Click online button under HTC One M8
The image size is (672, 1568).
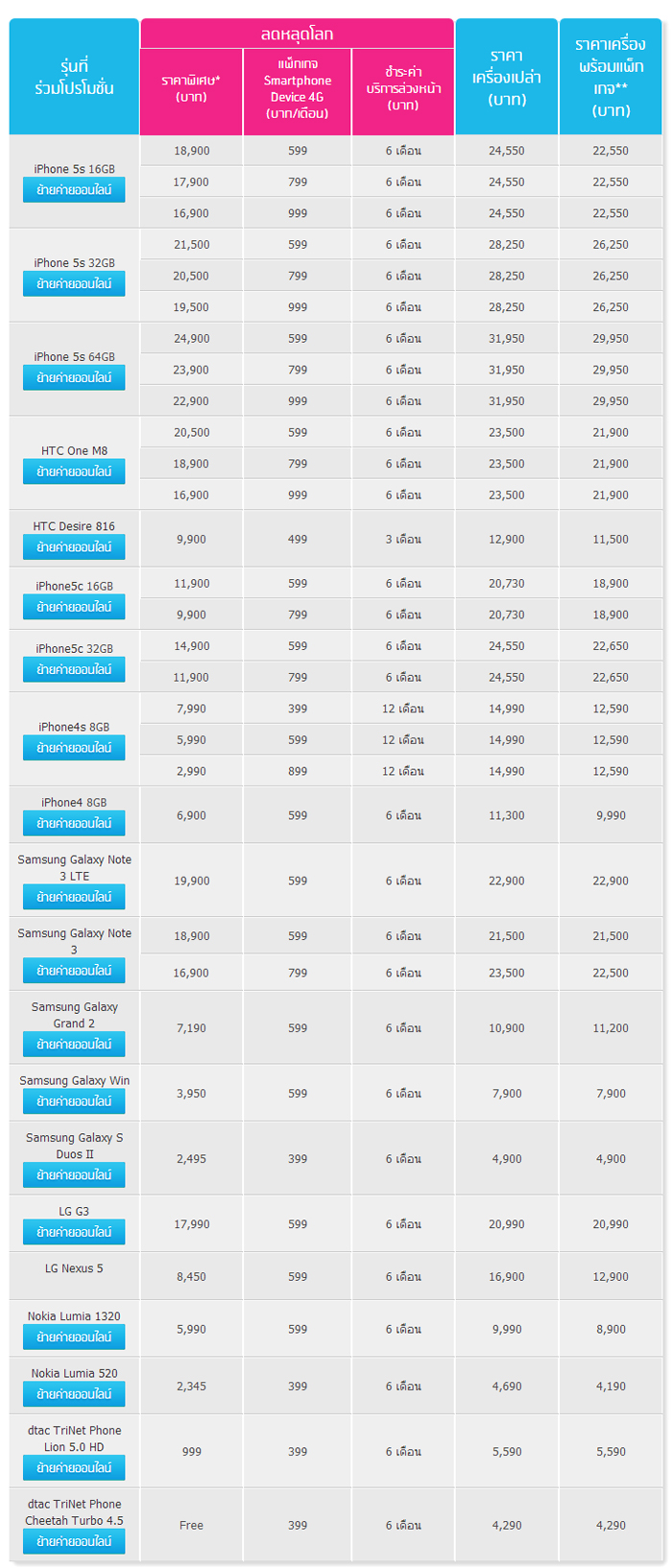click(x=74, y=472)
